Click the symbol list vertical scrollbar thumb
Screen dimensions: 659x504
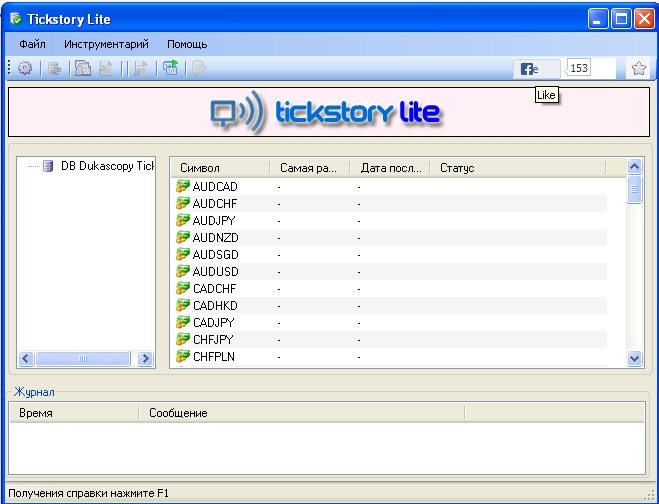tap(634, 189)
